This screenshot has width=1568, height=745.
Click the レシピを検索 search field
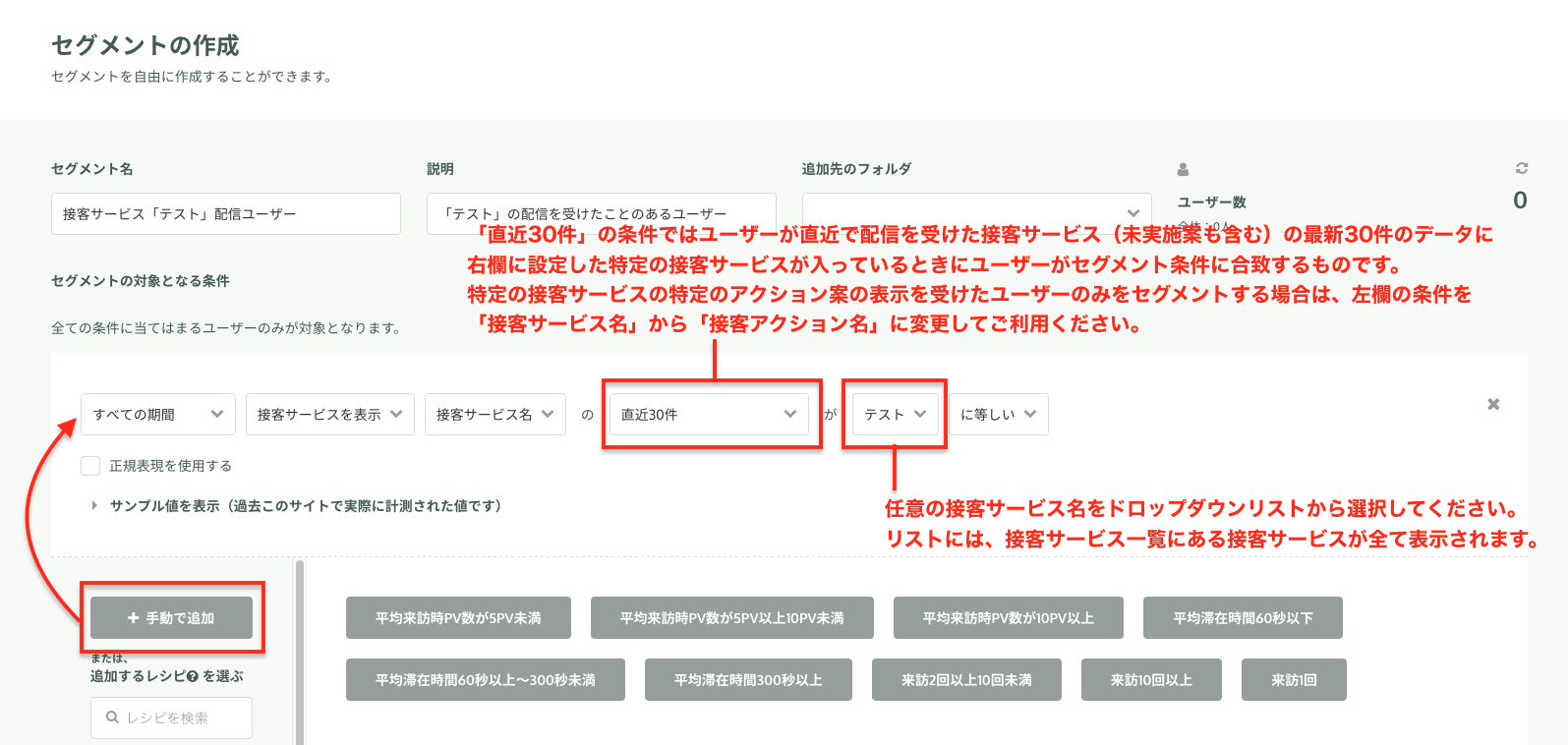(x=172, y=717)
